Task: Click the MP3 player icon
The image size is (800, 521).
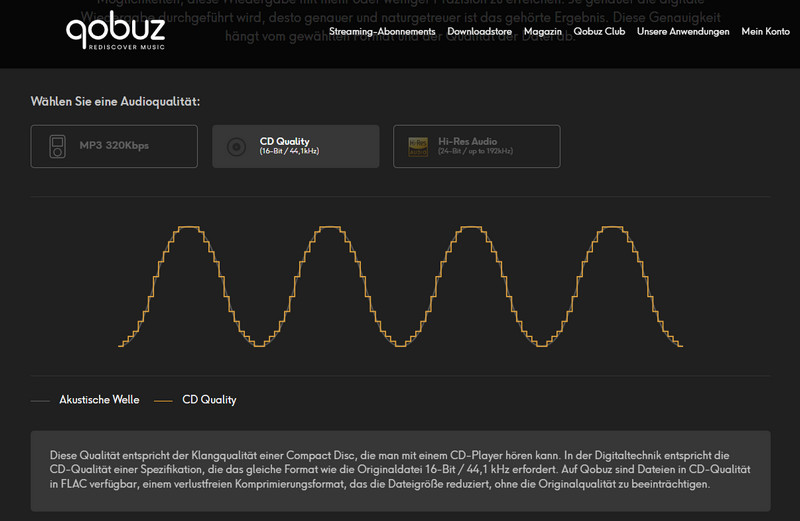Action: point(57,146)
